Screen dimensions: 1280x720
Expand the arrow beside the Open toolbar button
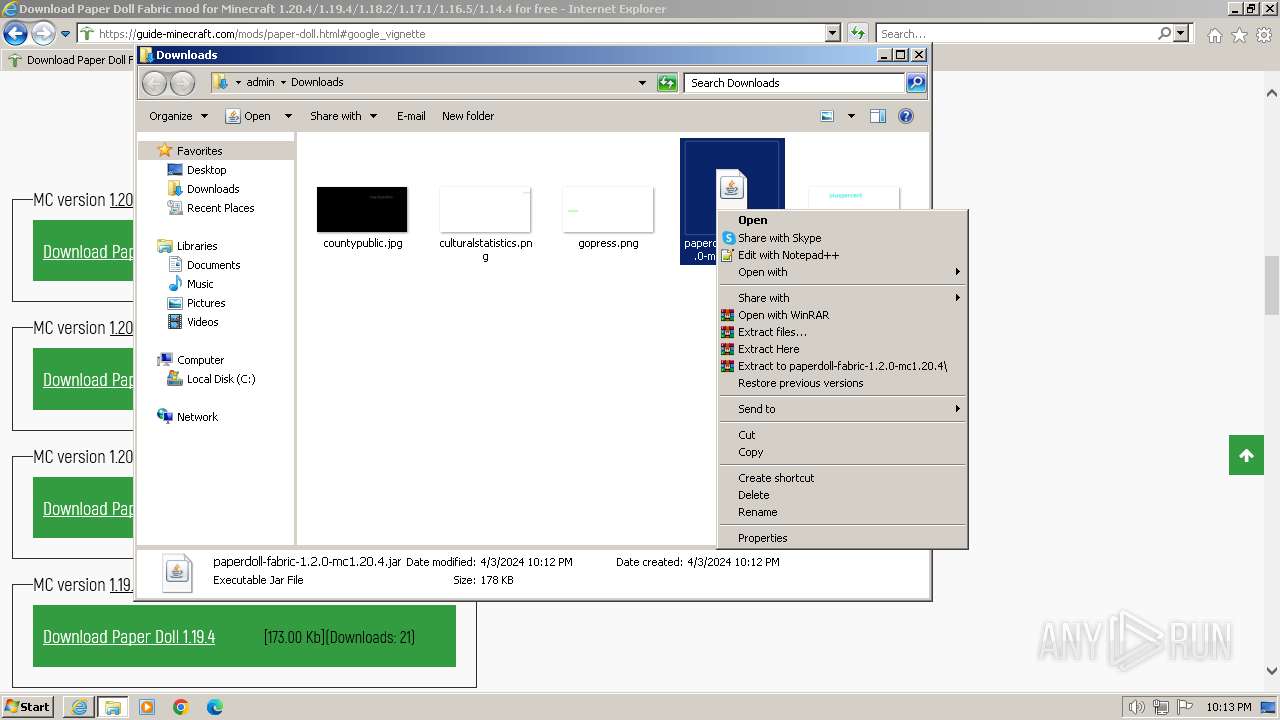pos(288,116)
